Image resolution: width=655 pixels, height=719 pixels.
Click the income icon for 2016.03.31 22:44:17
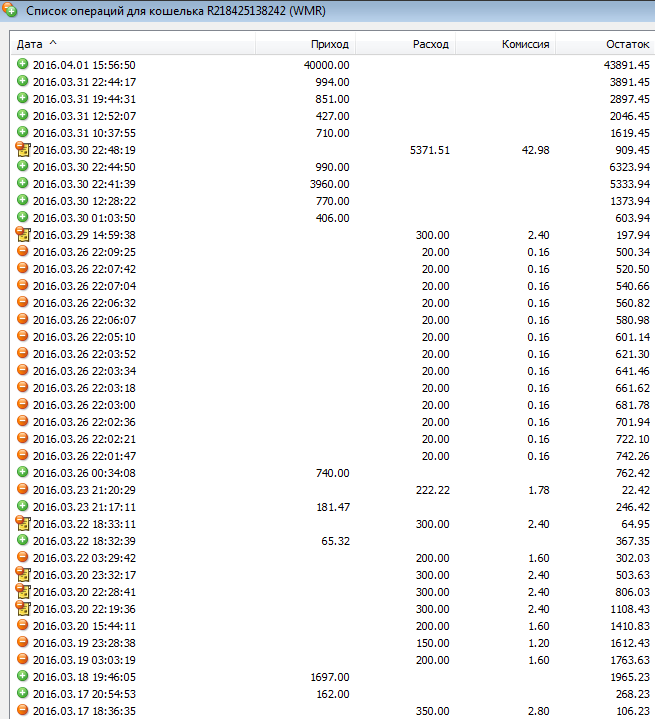22,81
